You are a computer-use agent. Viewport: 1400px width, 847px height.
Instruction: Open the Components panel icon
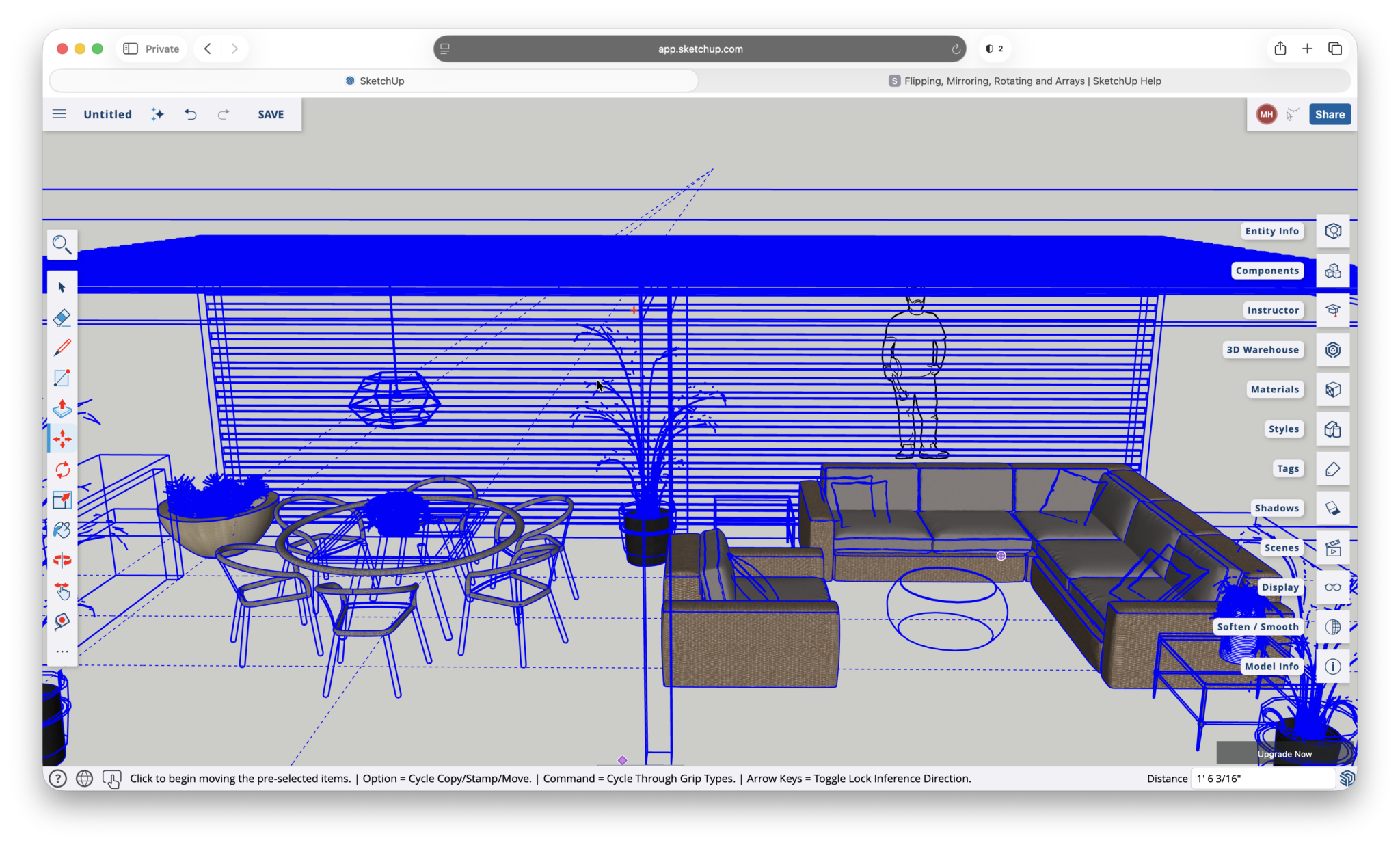click(x=1333, y=271)
